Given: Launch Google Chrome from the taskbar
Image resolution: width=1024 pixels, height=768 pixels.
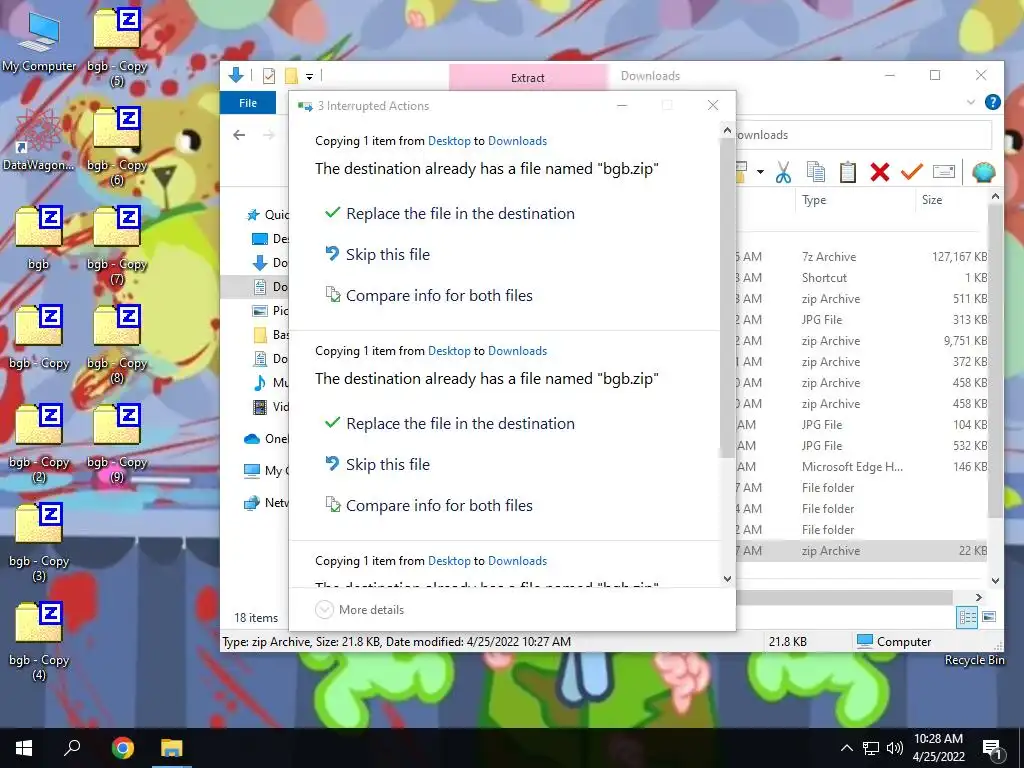Looking at the screenshot, I should pyautogui.click(x=122, y=748).
